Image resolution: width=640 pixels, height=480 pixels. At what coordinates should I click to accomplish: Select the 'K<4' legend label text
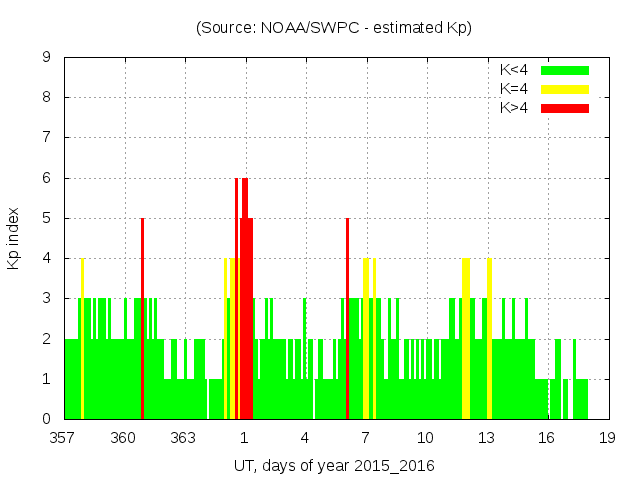click(x=513, y=70)
